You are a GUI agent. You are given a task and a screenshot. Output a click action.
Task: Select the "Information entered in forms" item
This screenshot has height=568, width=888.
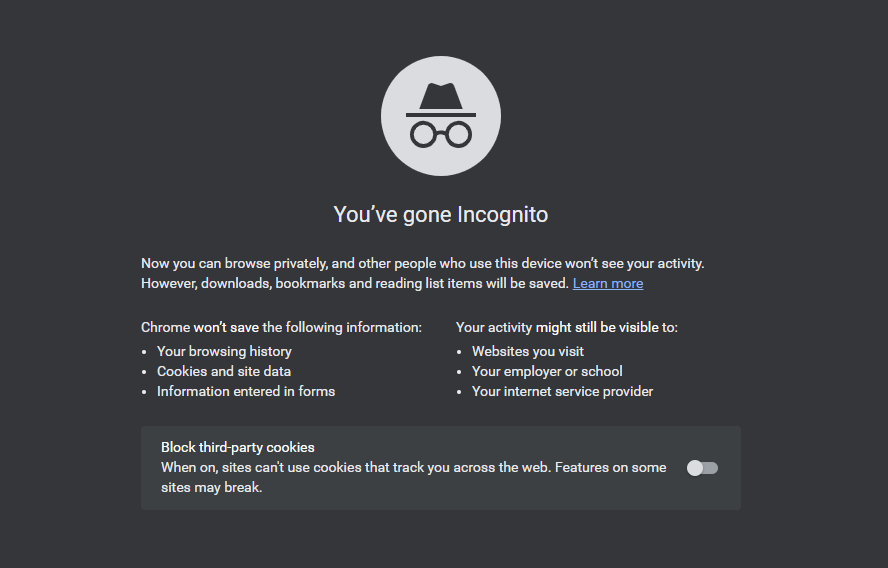(x=246, y=392)
